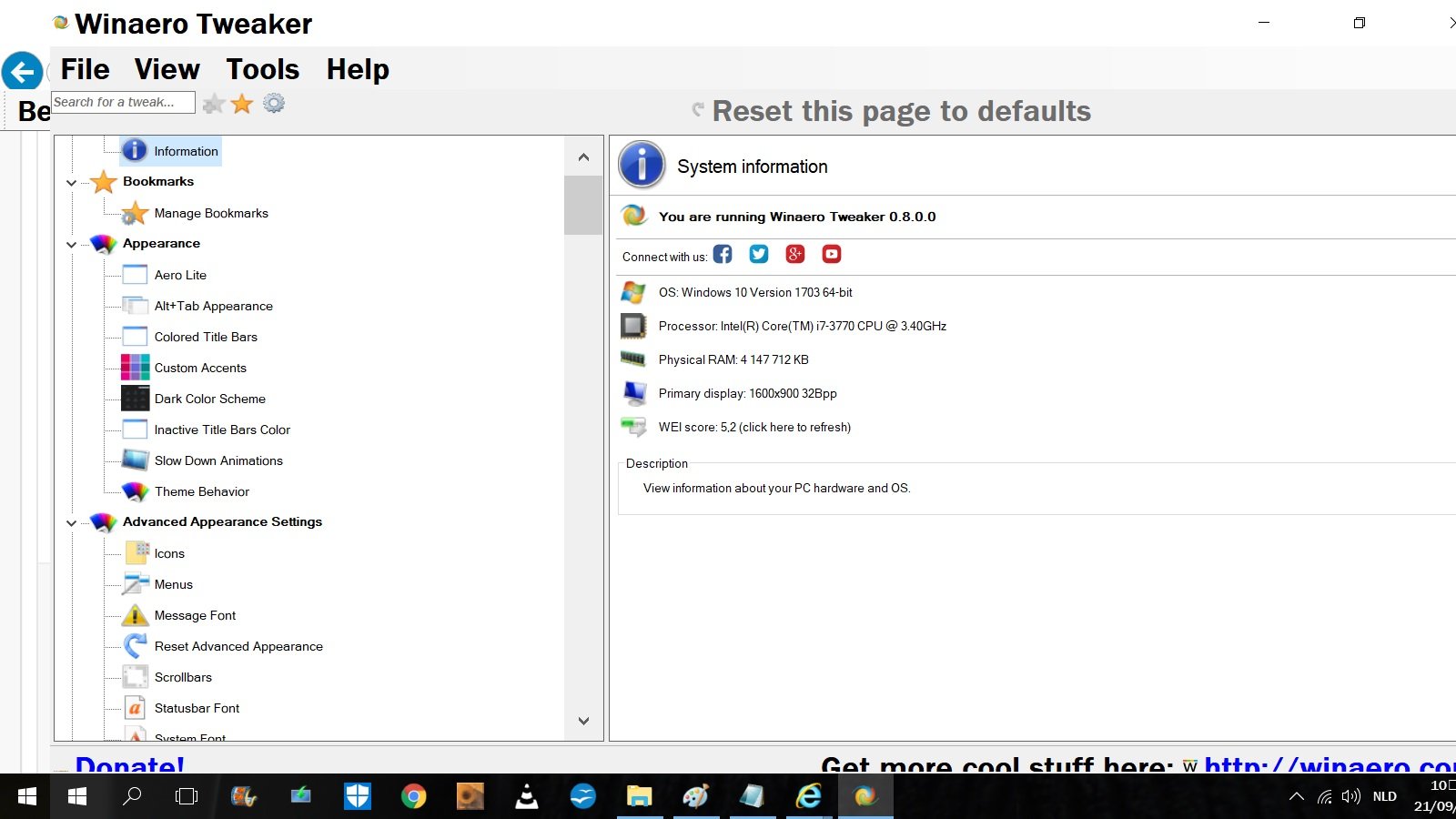Open Aero Lite tweak icon
This screenshot has width=1456, height=819.
[x=135, y=275]
